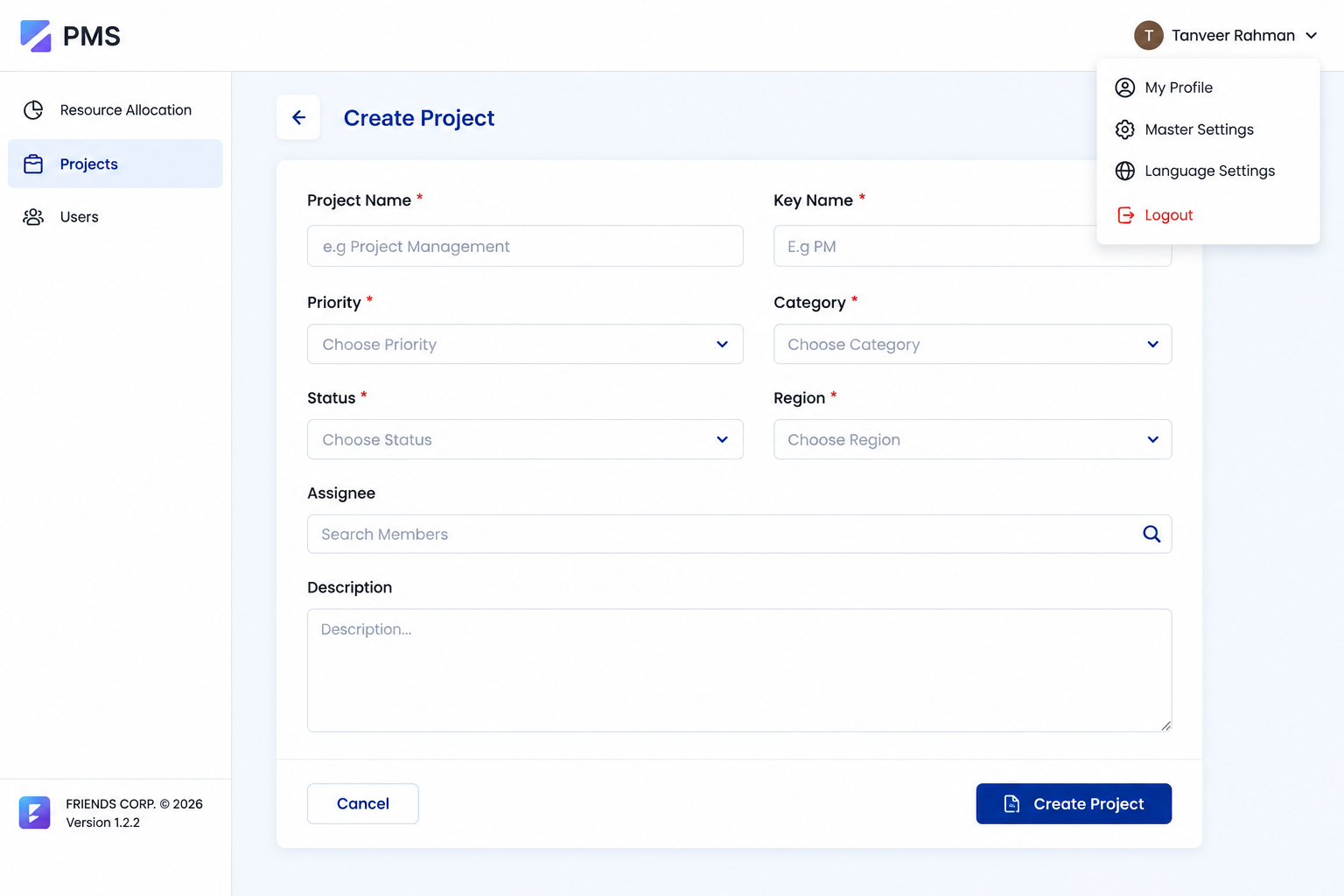1344x896 pixels.
Task: Click the Master Settings gear icon
Action: pyautogui.click(x=1125, y=129)
